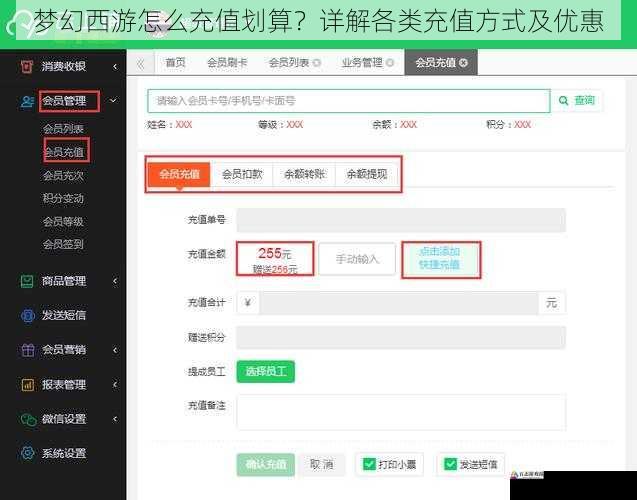Click the 充值合计 amount field

399,303
